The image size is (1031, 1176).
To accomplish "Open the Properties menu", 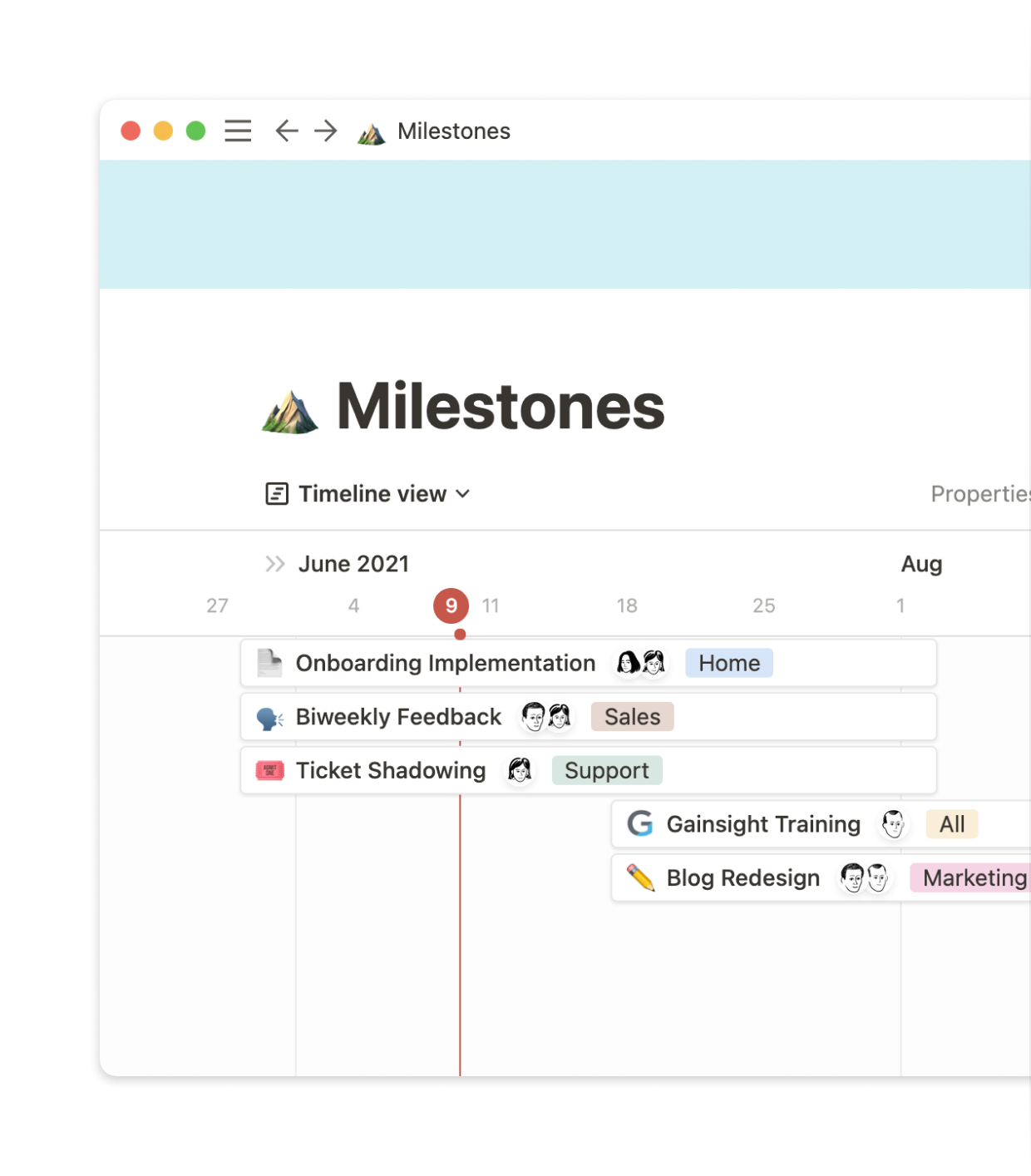I will pyautogui.click(x=979, y=494).
